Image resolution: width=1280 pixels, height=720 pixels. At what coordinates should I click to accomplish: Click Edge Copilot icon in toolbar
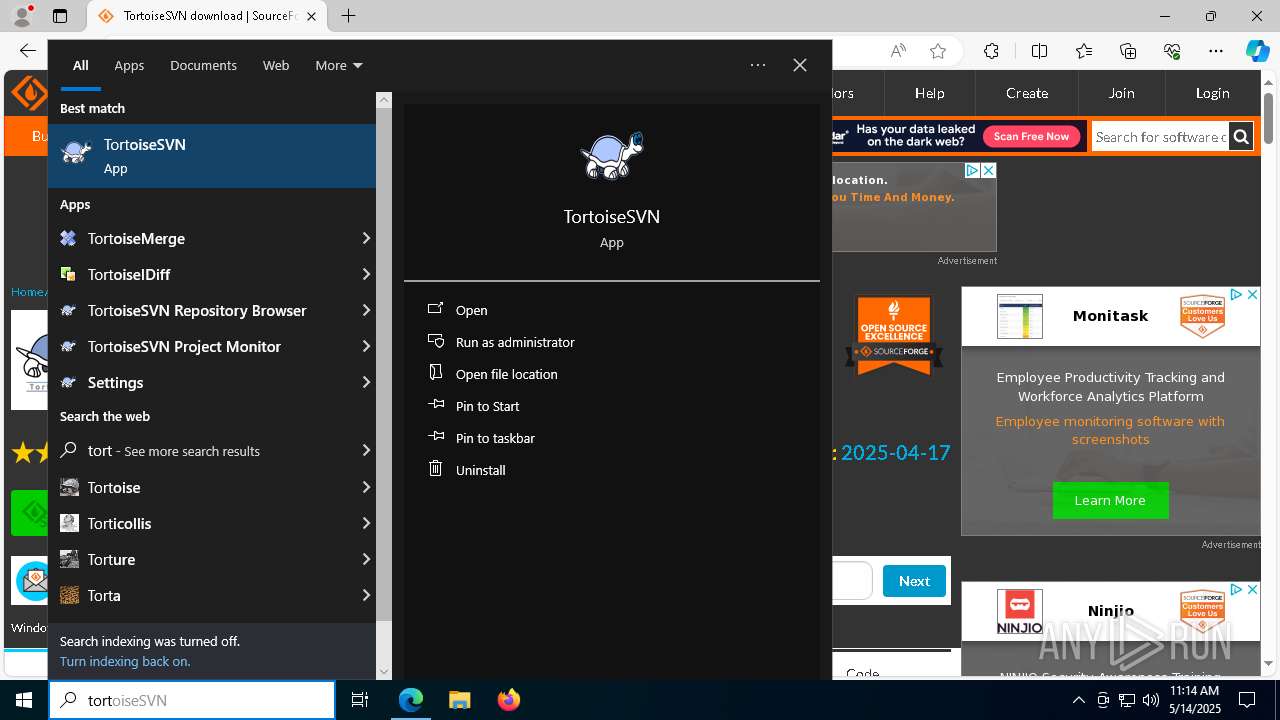click(1257, 51)
